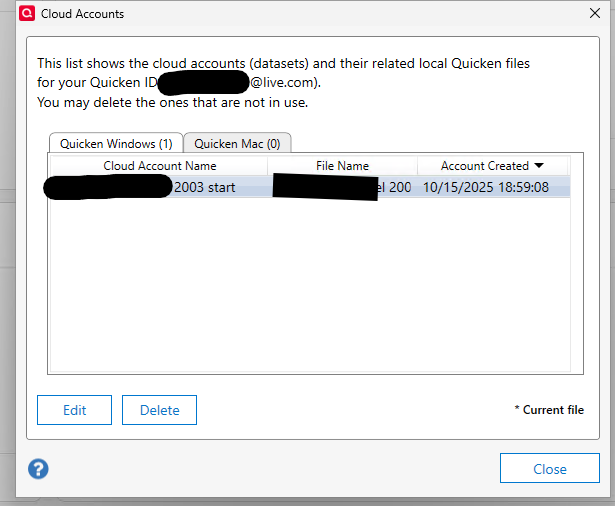Click the Quicken logo in the title bar
The width and height of the screenshot is (615, 506).
27,13
